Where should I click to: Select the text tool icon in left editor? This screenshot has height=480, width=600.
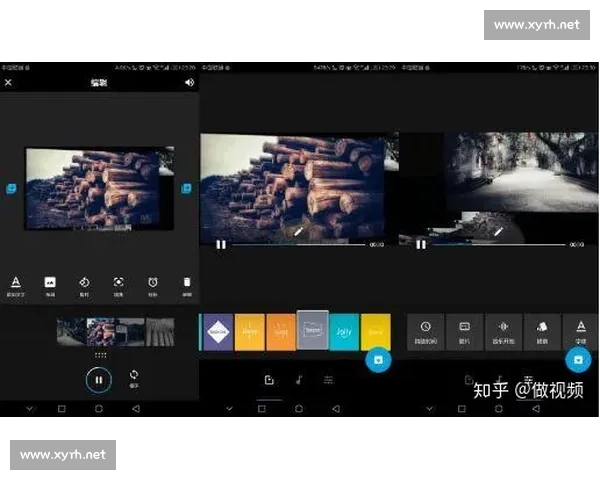[15, 285]
